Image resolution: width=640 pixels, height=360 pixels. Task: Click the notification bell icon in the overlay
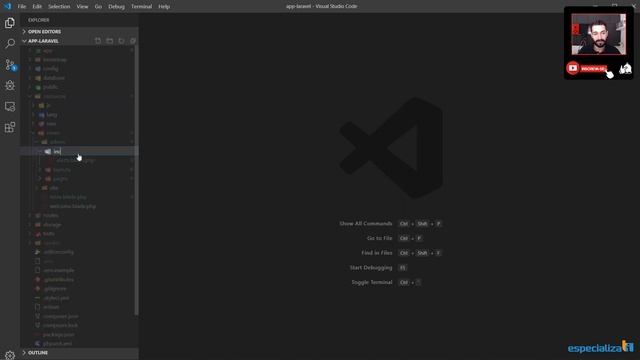pyautogui.click(x=625, y=69)
